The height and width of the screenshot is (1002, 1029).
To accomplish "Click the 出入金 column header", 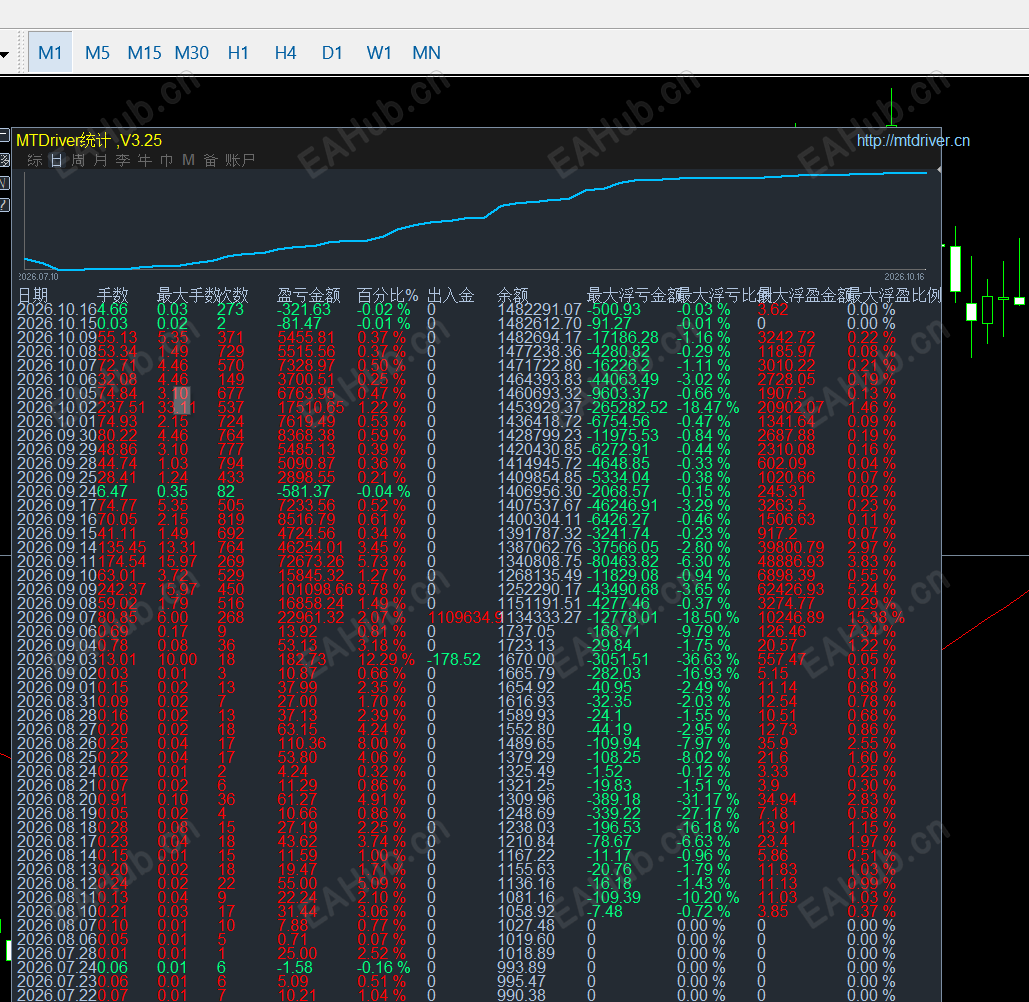I will tap(451, 295).
